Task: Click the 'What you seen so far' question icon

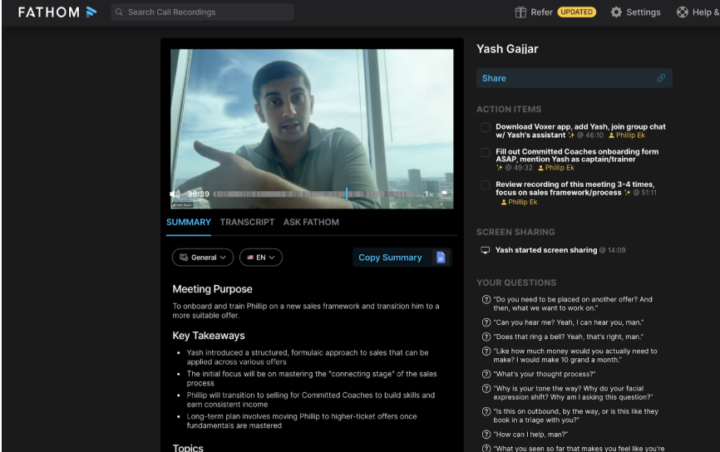Action: pos(486,448)
